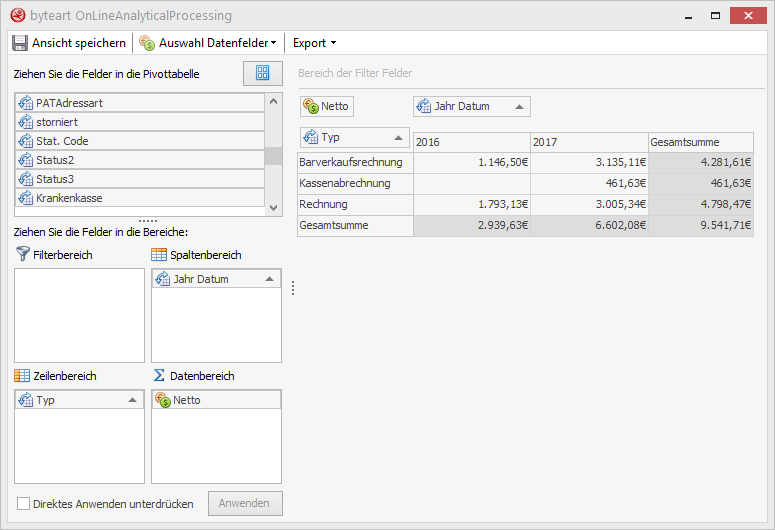Click the Ansicht speichern floppy disk icon
The width and height of the screenshot is (775, 530).
20,43
